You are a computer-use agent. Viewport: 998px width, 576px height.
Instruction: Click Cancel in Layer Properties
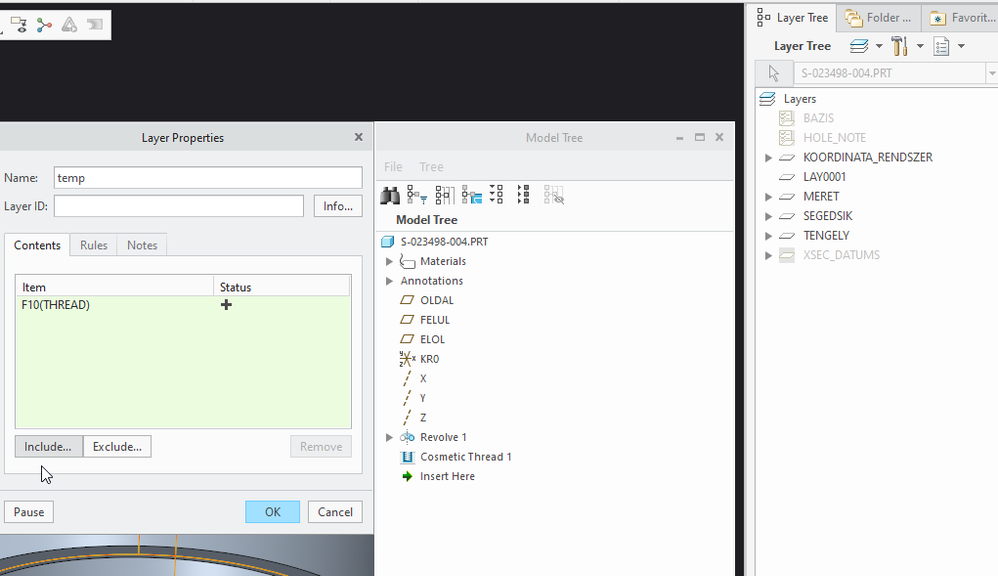(x=335, y=512)
